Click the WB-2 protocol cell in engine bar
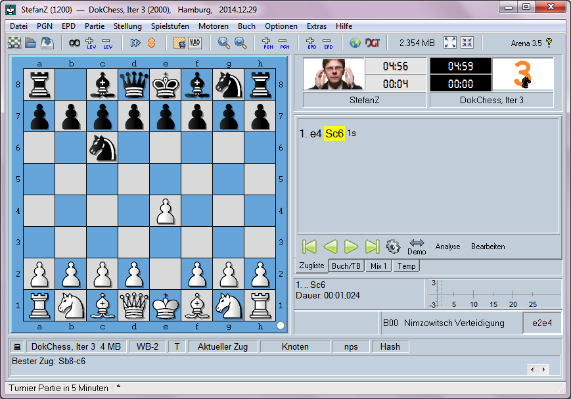Viewport: 571px width, 399px height. coord(147,347)
